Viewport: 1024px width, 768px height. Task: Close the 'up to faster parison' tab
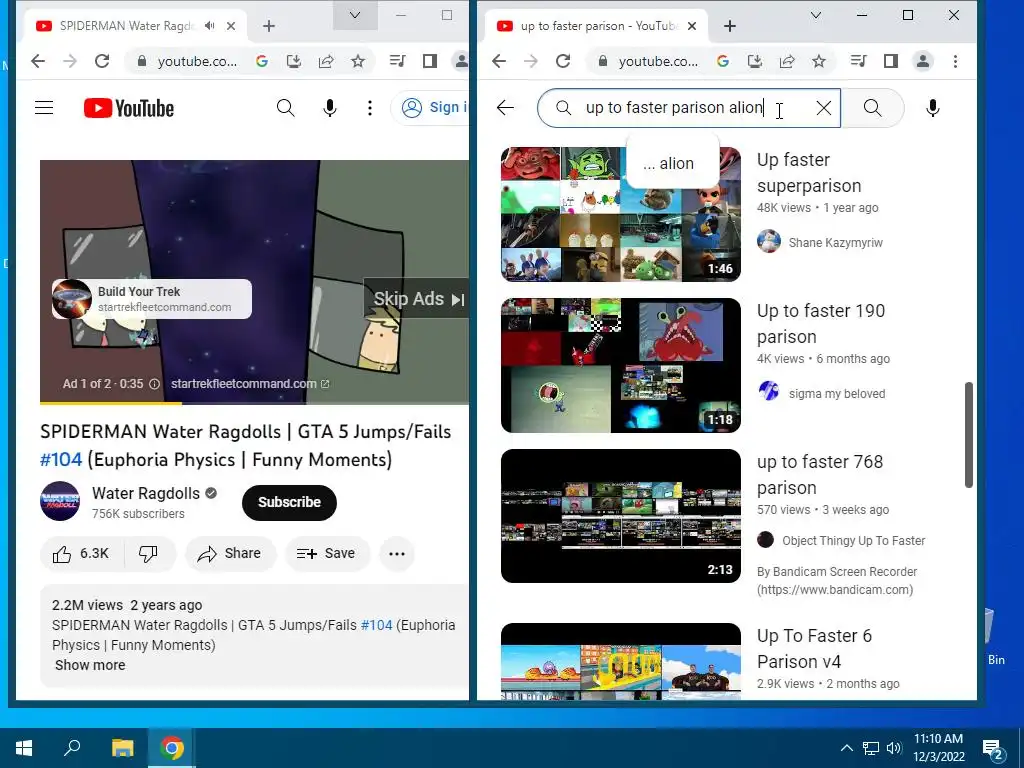pyautogui.click(x=692, y=26)
